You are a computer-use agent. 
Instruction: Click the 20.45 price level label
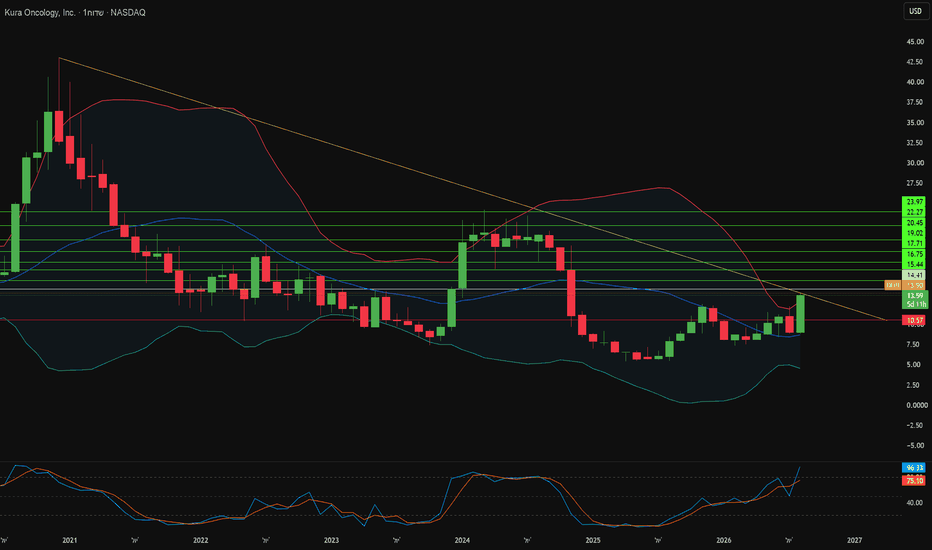click(x=915, y=223)
